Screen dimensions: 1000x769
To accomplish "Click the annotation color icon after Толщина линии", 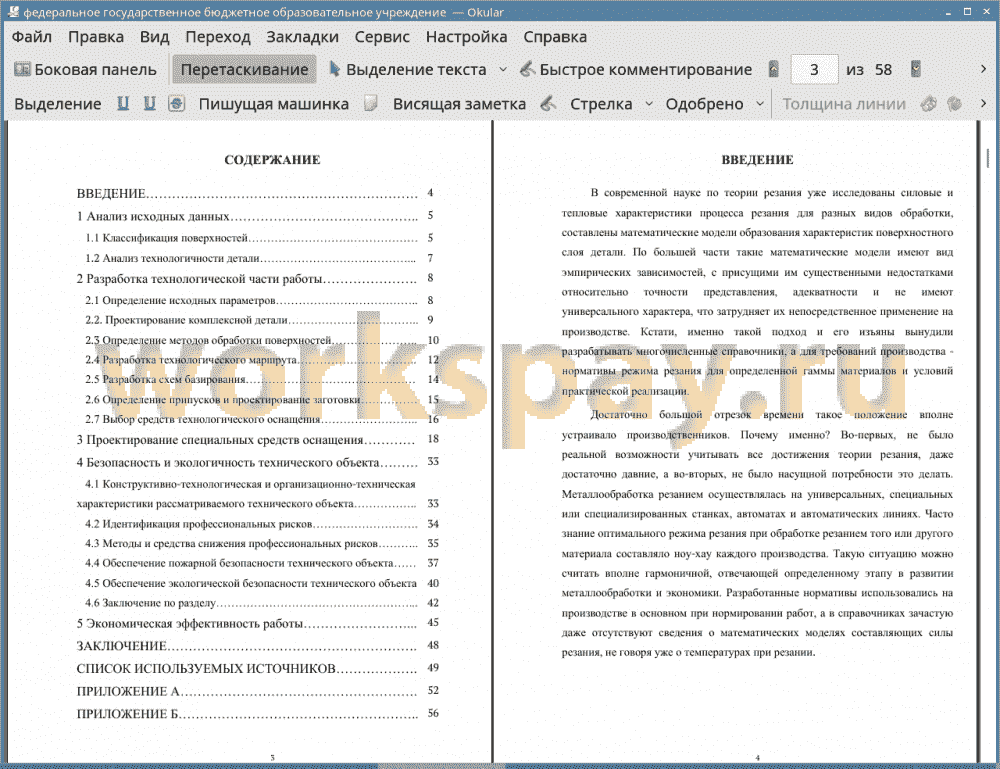I will coord(929,104).
